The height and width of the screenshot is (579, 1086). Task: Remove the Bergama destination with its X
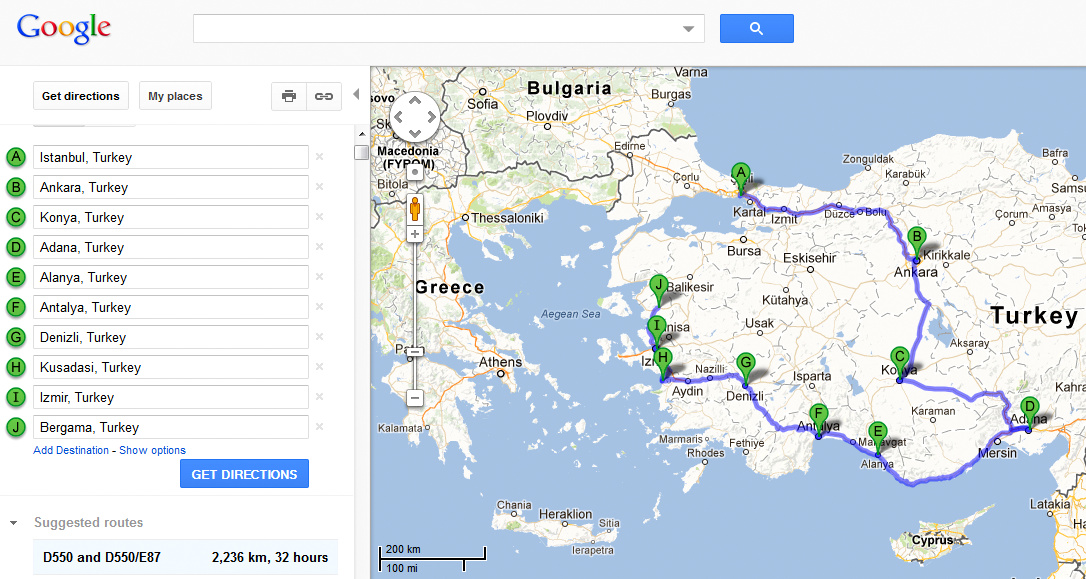(x=319, y=427)
